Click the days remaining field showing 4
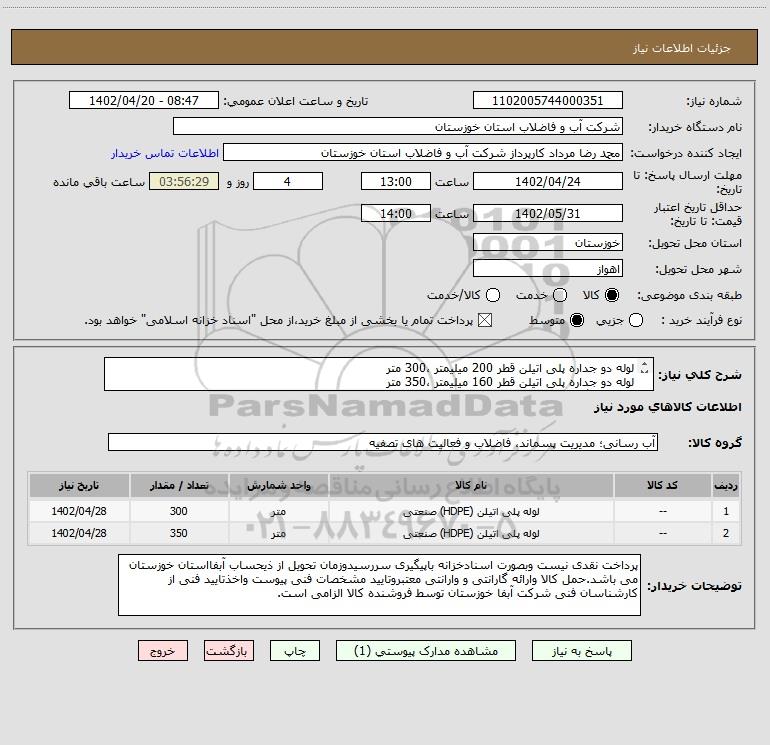Image resolution: width=770 pixels, height=745 pixels. coord(288,181)
